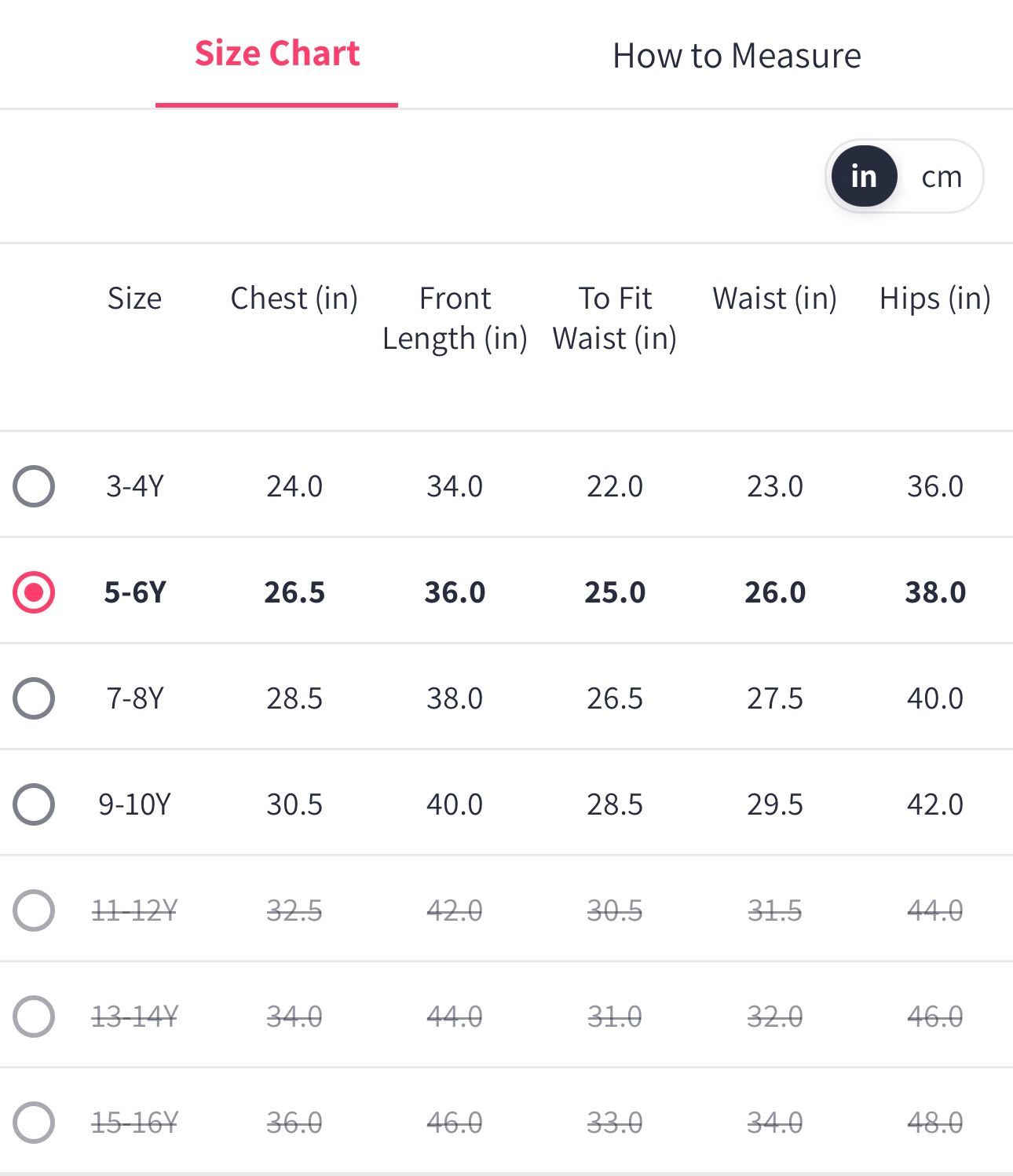Click the 7-8Y size label
The height and width of the screenshot is (1176, 1013).
point(135,698)
